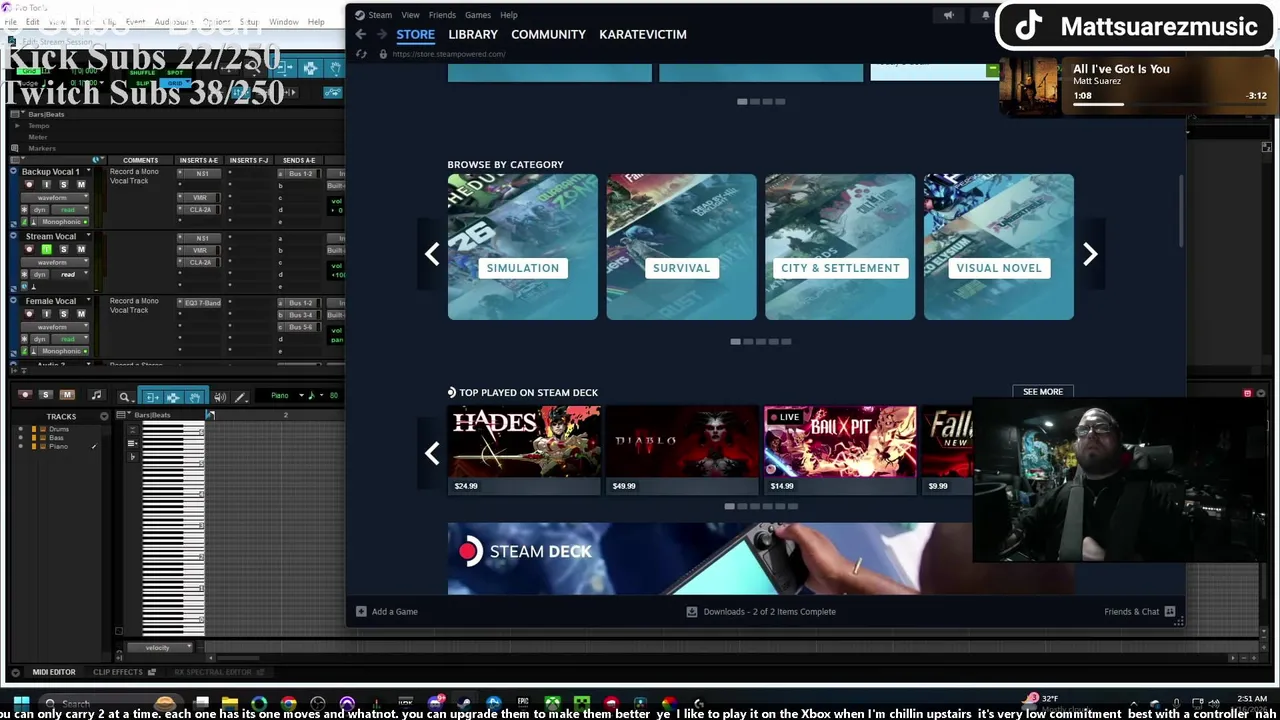Screen dimensions: 1280x720
Task: Open waveform view dropdown on Stream Vocal
Action: 55,262
